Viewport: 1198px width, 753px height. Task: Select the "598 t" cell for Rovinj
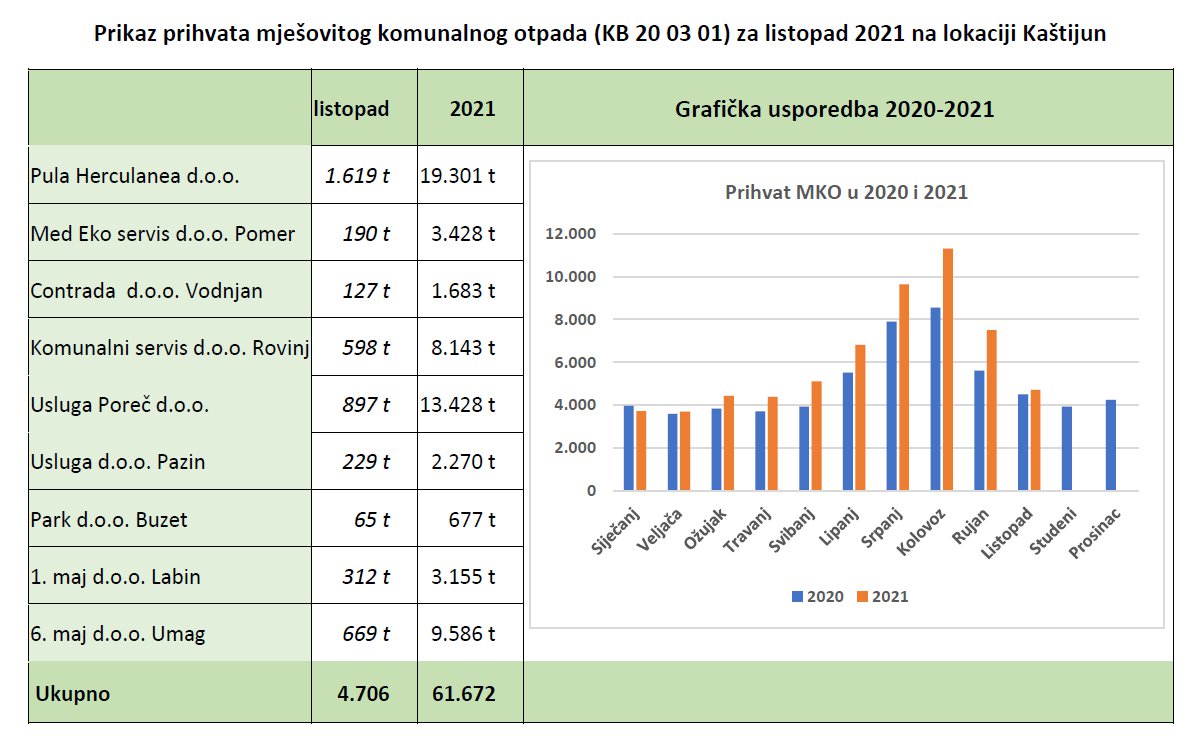pos(366,347)
